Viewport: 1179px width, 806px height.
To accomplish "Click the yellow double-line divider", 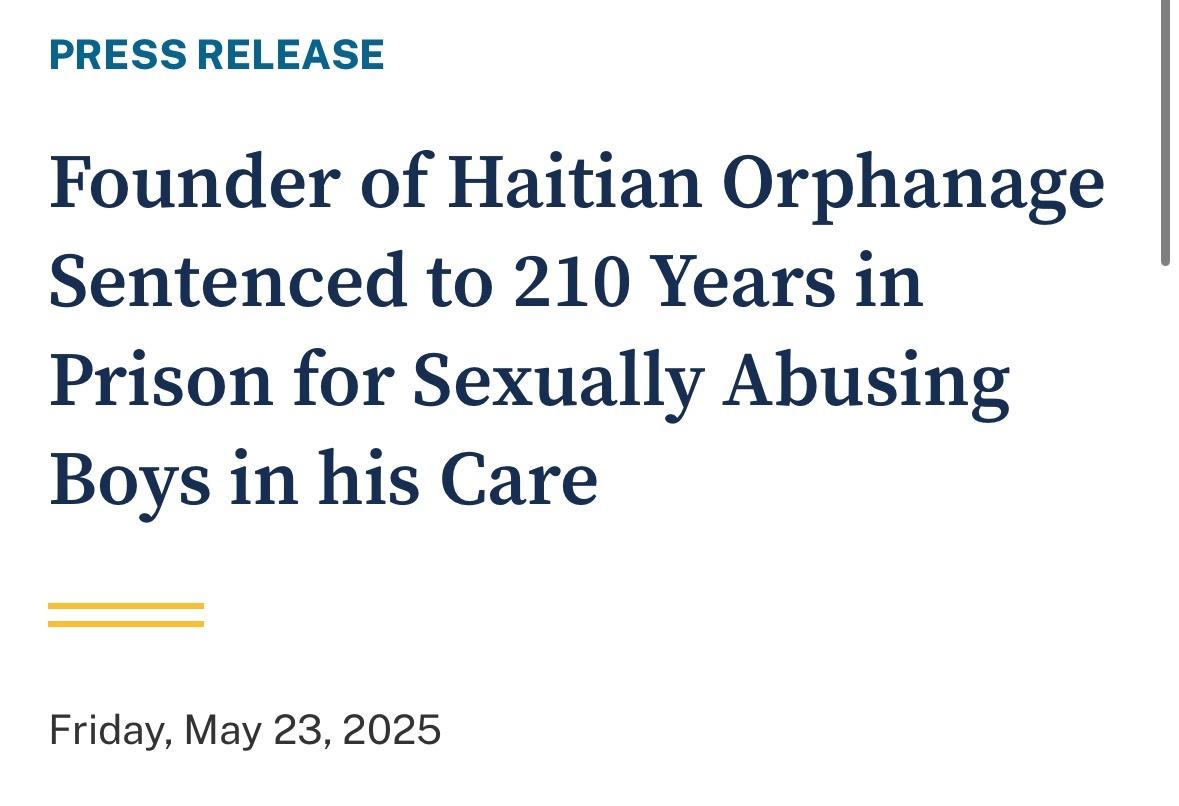I will pos(126,615).
